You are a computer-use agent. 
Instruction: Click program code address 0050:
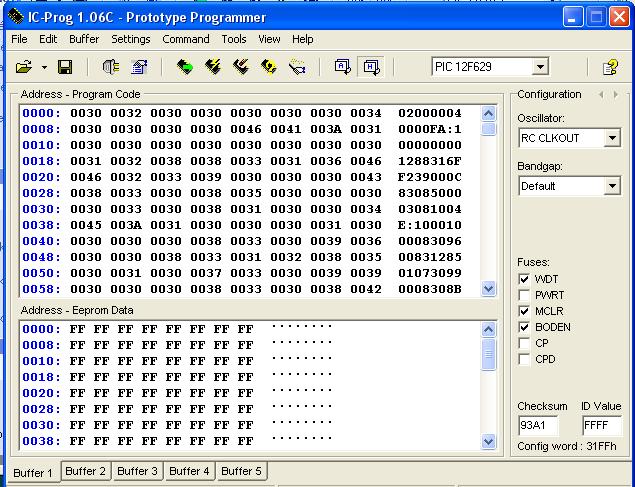pos(41,273)
